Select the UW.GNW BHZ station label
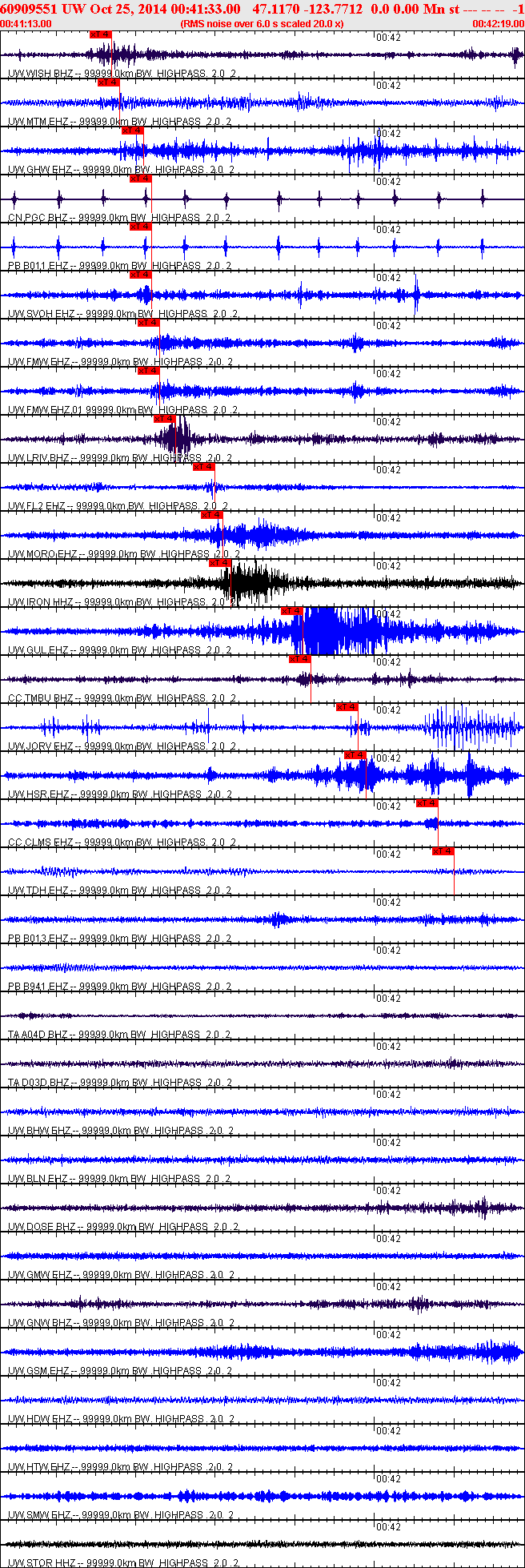This screenshot has height=1568, width=525. (x=120, y=1323)
